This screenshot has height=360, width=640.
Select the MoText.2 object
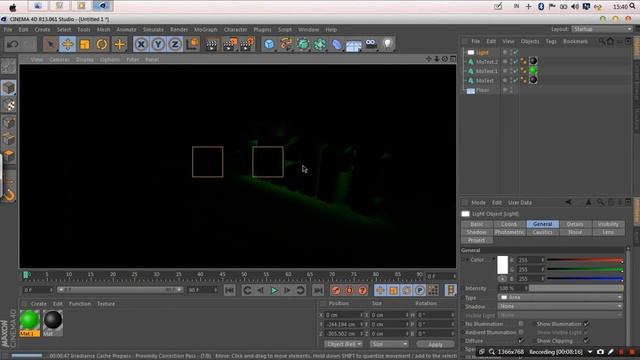tap(487, 62)
